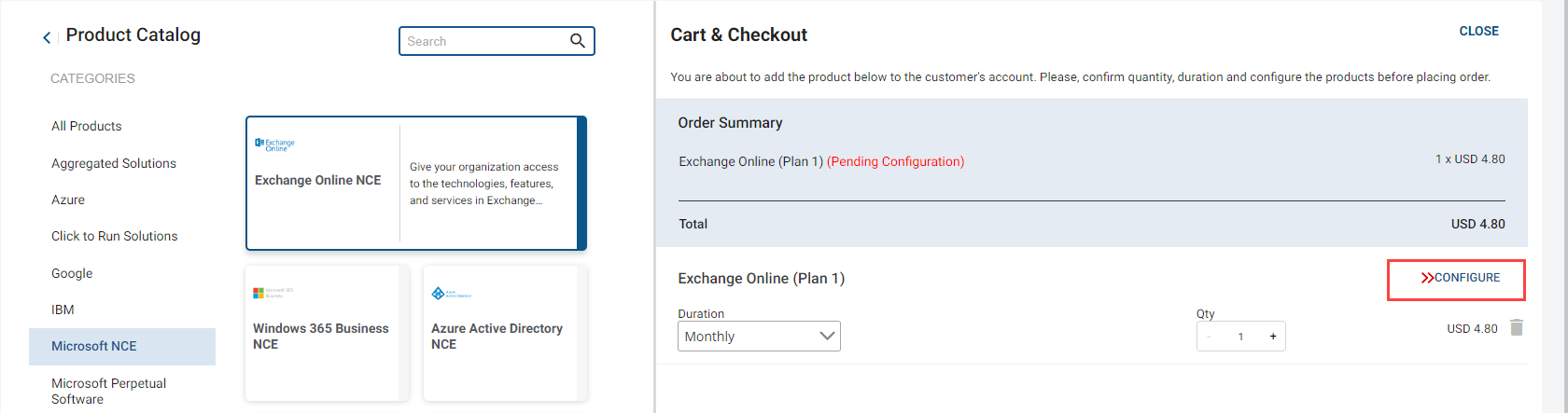Open Microsoft Perpetual Software category
Viewport: 1568px width, 413px height.
click(108, 391)
